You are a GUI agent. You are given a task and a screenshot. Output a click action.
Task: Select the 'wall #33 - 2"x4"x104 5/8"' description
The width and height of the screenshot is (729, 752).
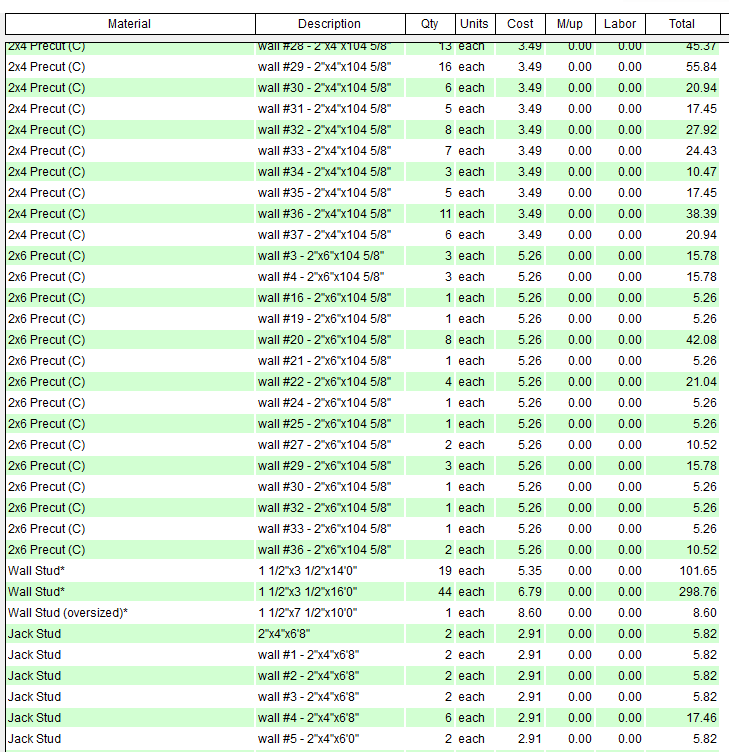coord(330,151)
